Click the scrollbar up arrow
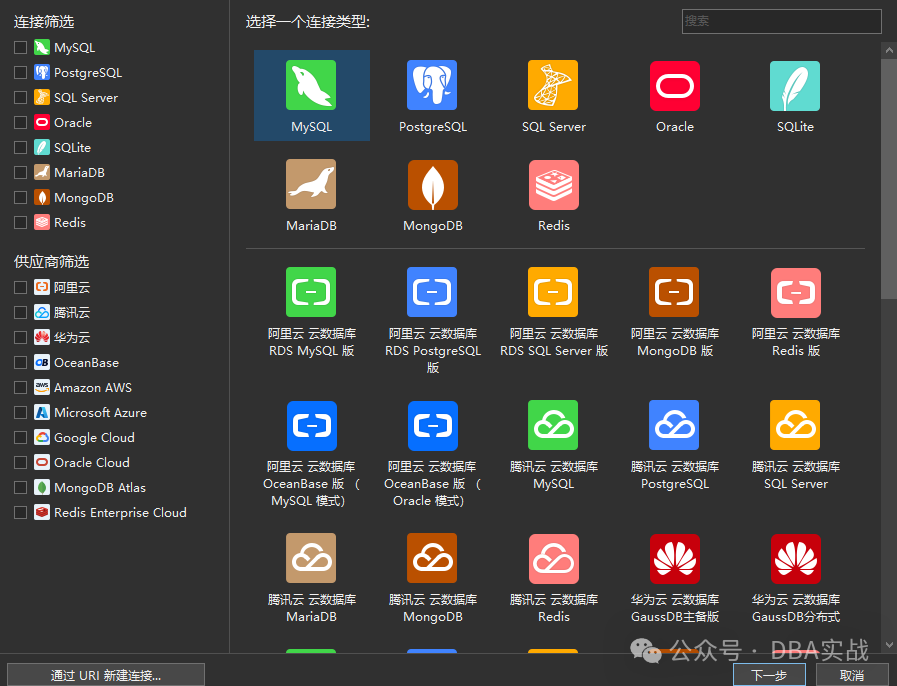This screenshot has width=897, height=686. click(889, 50)
